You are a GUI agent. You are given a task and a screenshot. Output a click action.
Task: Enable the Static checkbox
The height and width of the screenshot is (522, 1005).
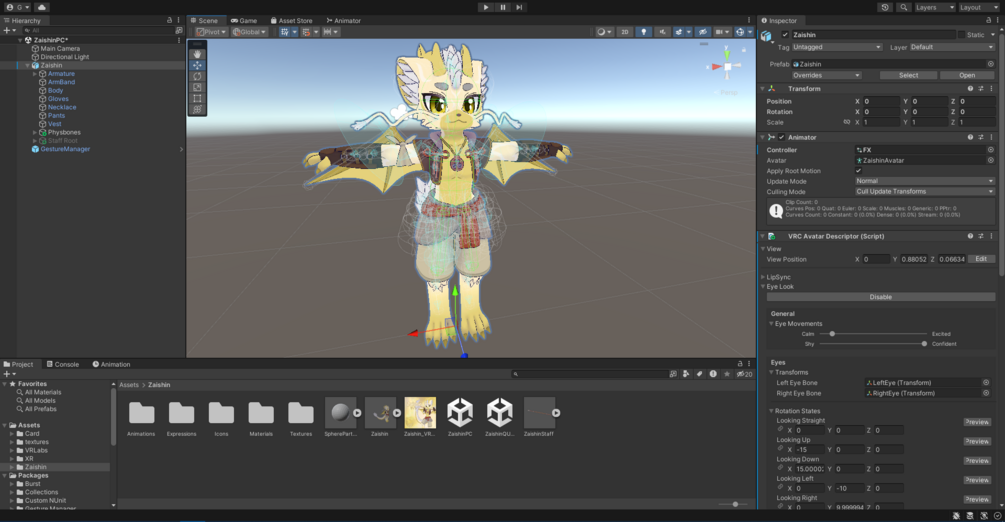[x=961, y=35]
